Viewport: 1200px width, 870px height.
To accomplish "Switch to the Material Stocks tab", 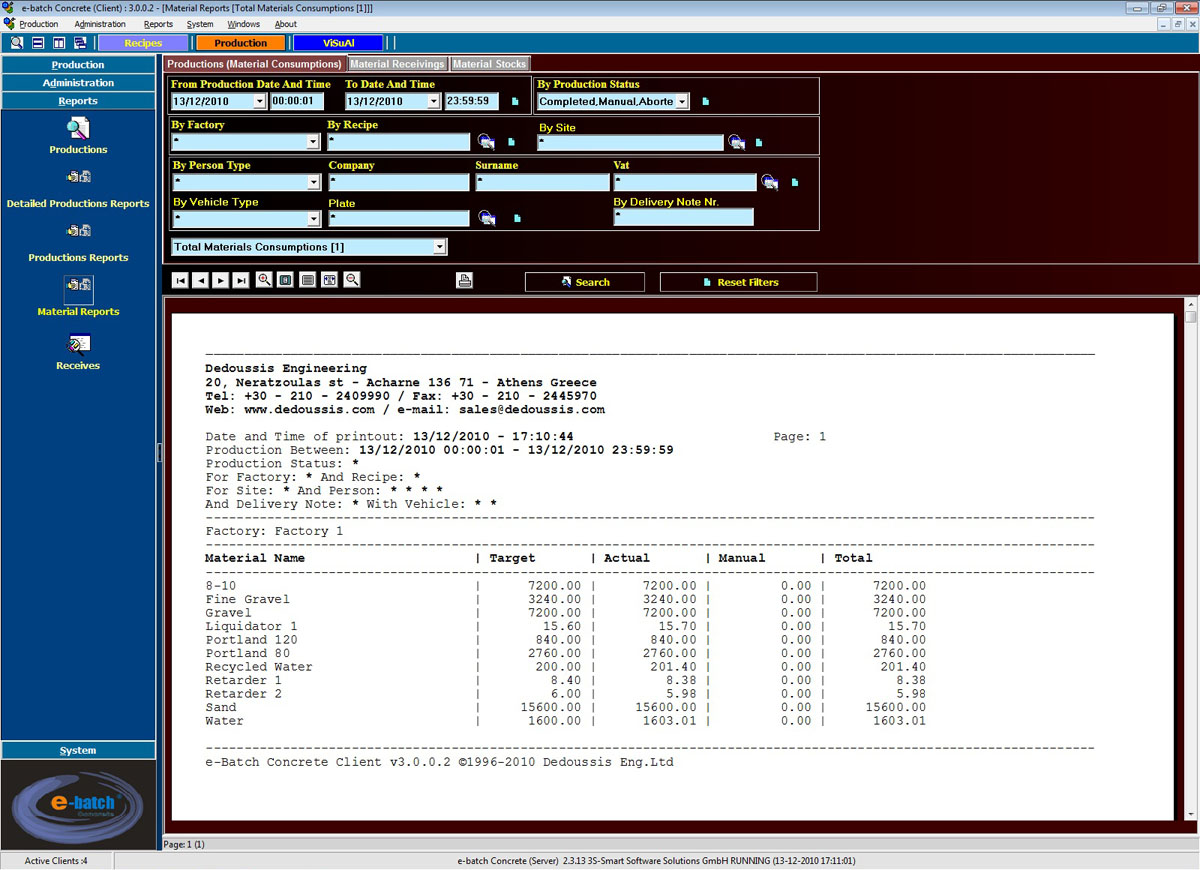I will tap(489, 64).
